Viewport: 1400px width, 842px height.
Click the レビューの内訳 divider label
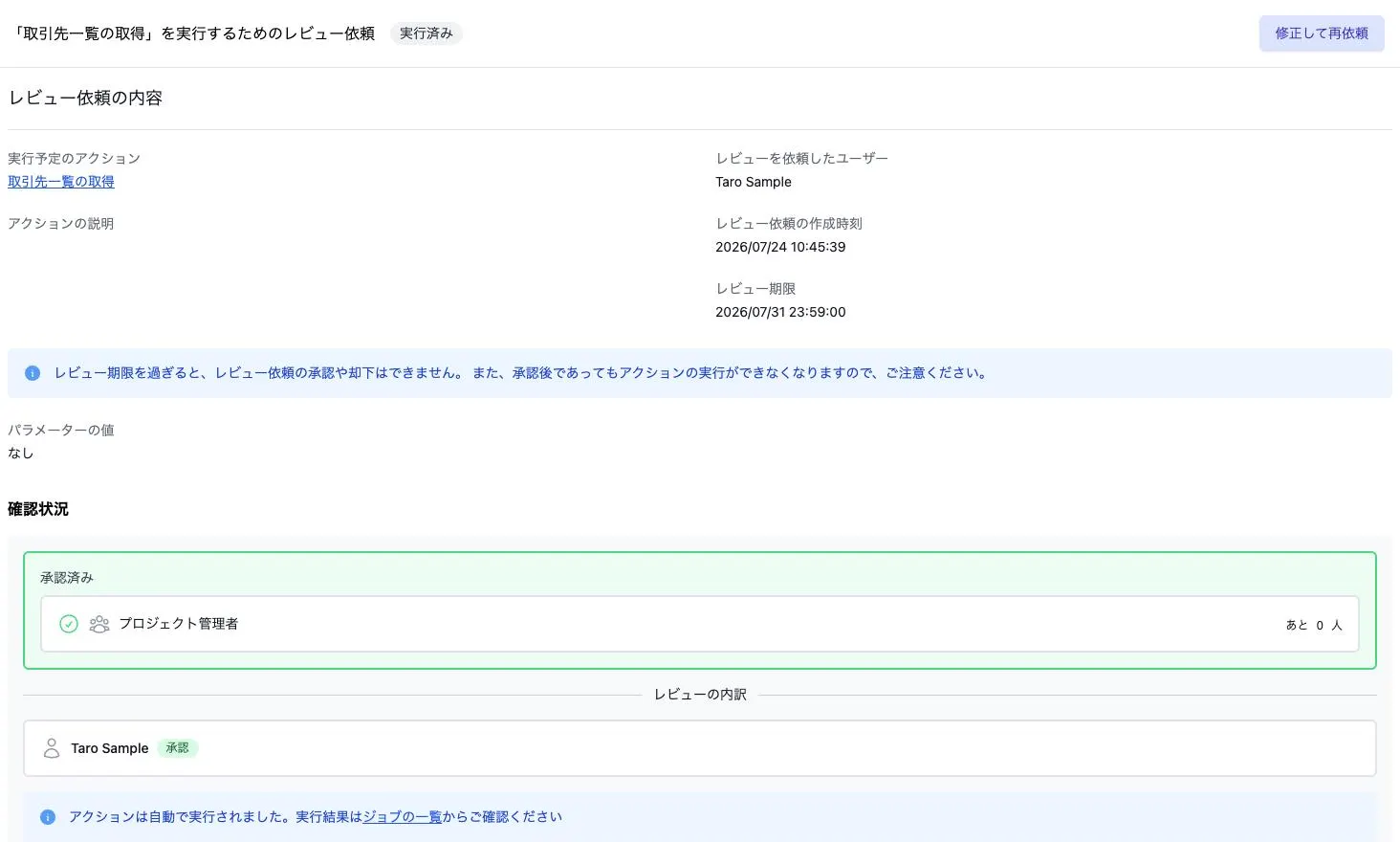(700, 695)
